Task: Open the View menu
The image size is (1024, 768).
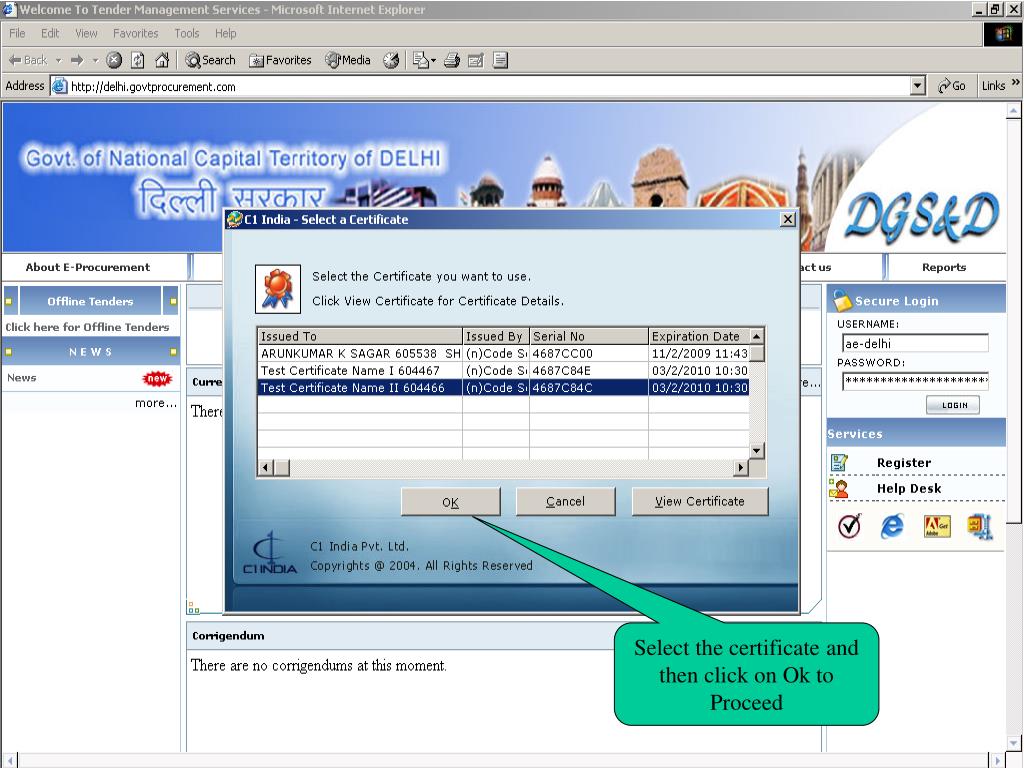Action: [86, 33]
